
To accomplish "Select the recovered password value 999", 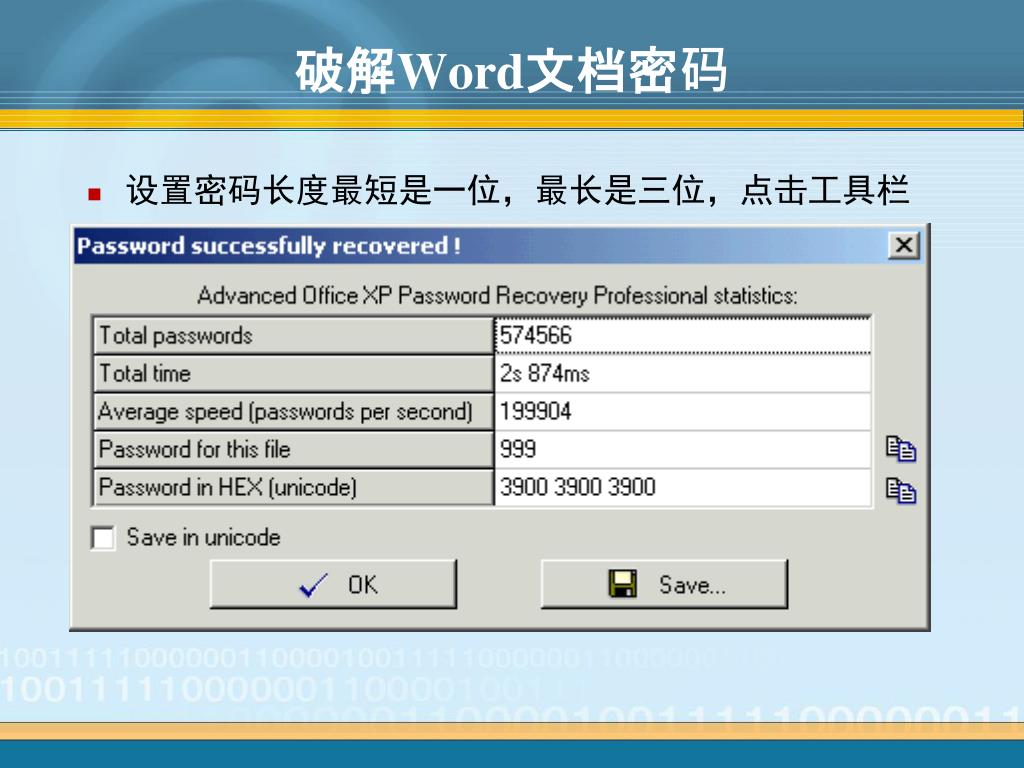I will tap(682, 449).
